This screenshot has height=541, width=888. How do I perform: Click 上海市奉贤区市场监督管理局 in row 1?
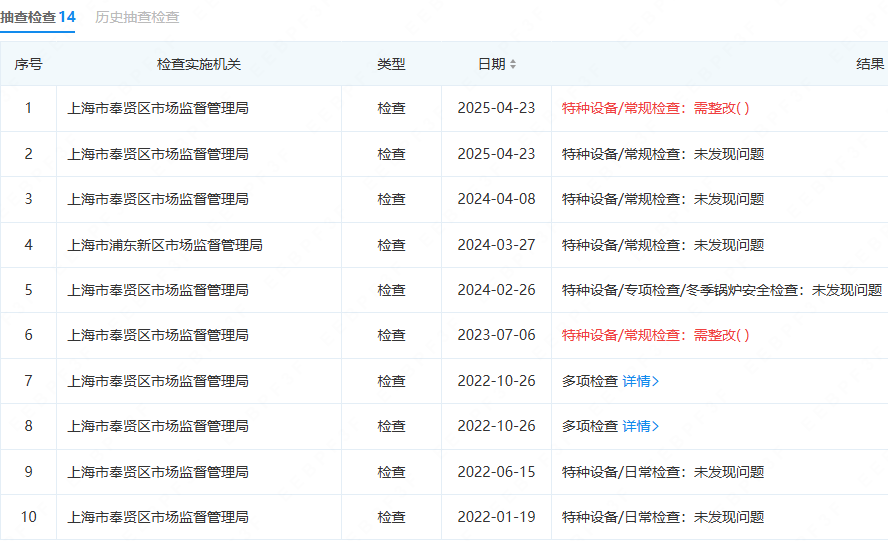(158, 108)
